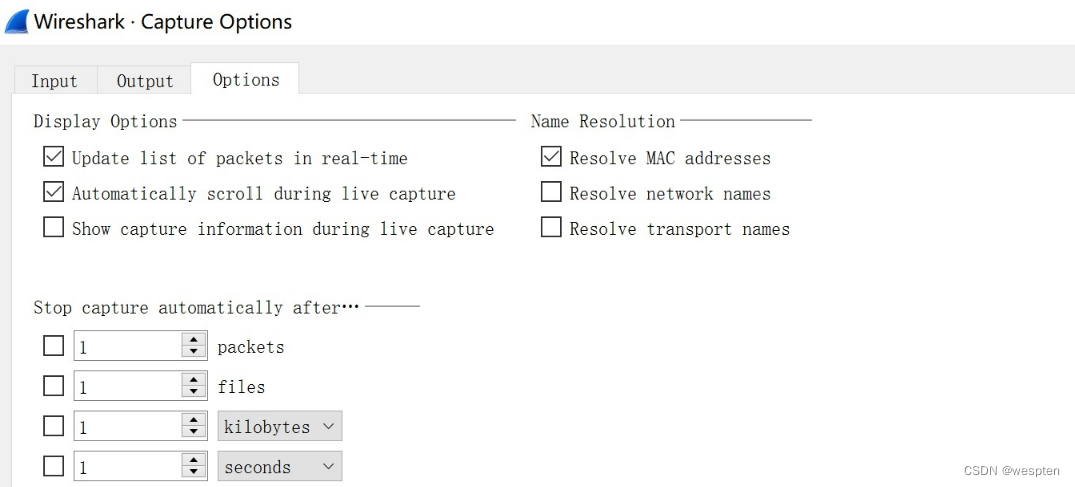Click the packets count input field
This screenshot has height=487, width=1075.
(x=128, y=347)
